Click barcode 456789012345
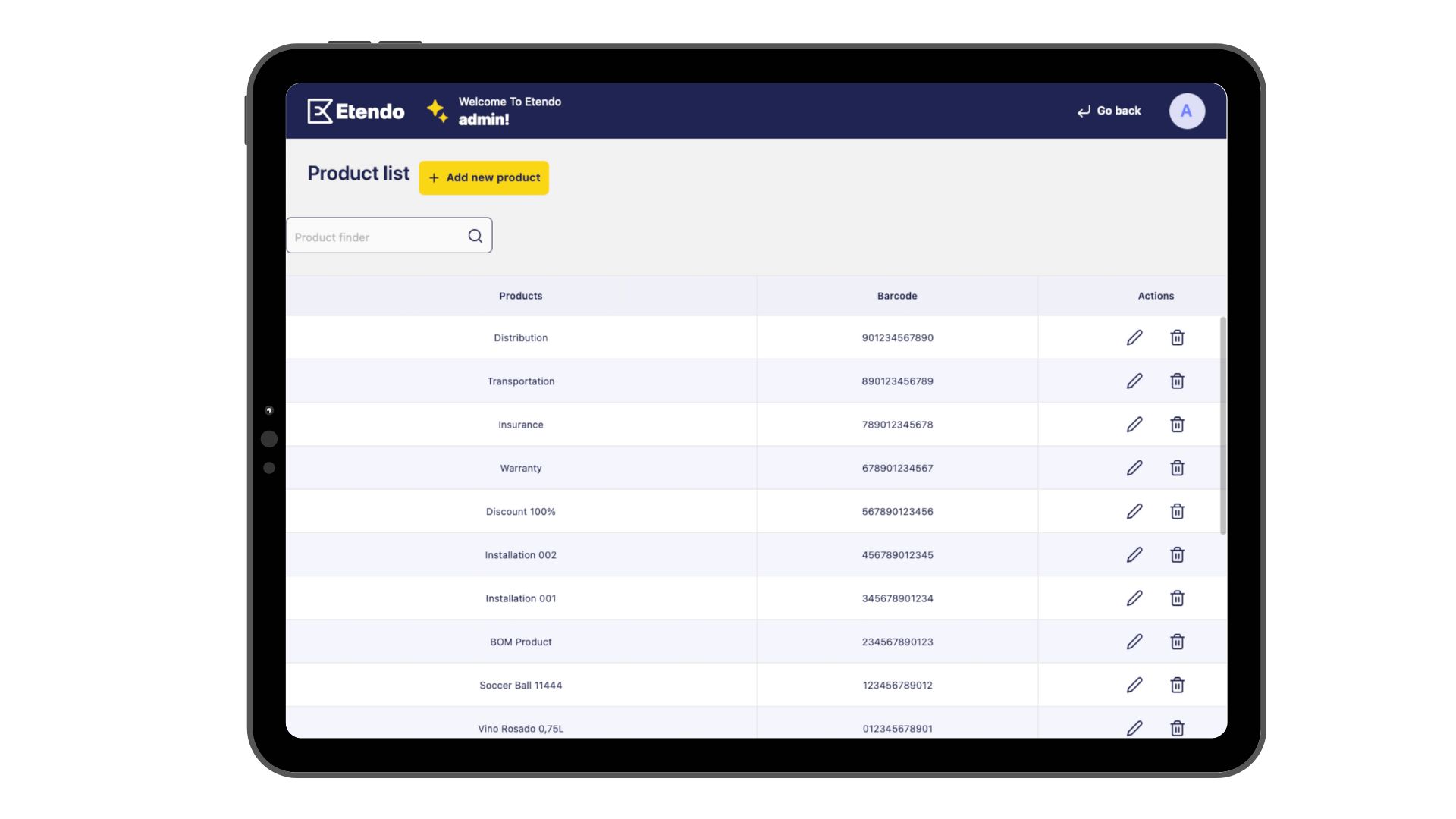The height and width of the screenshot is (819, 1456). [x=897, y=554]
